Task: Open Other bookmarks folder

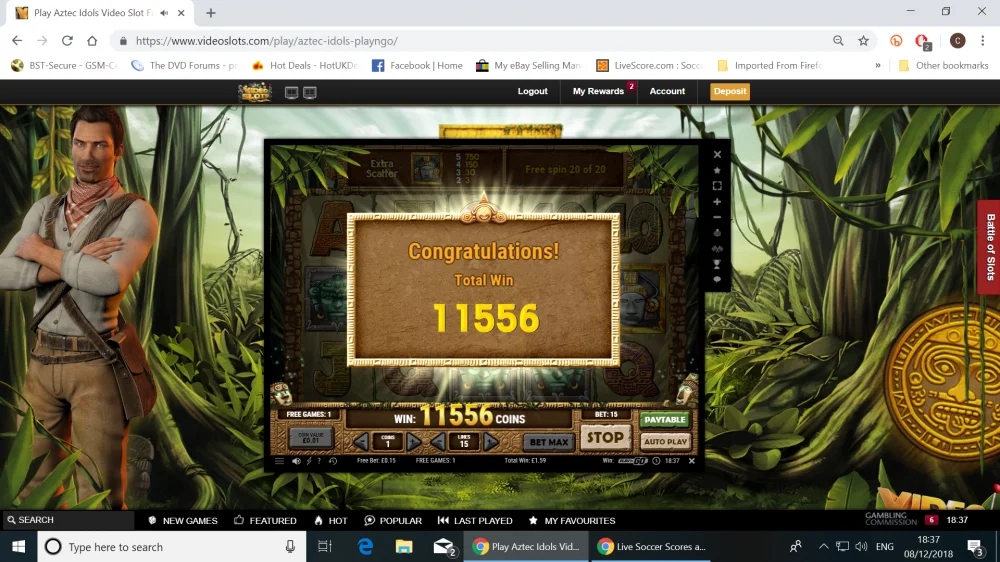Action: 943,65
